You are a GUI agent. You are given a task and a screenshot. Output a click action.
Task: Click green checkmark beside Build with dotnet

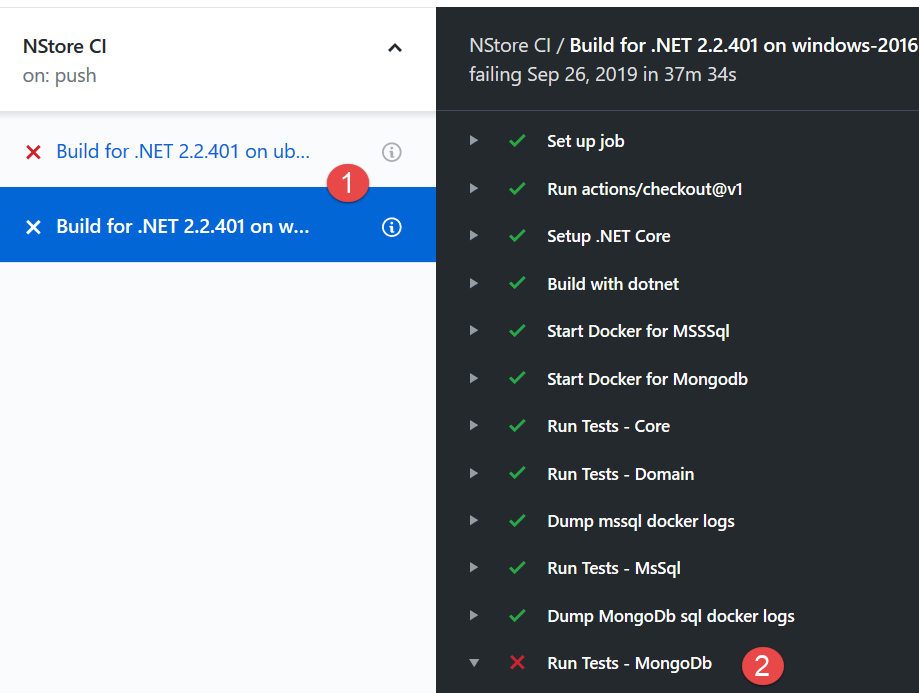pyautogui.click(x=517, y=283)
